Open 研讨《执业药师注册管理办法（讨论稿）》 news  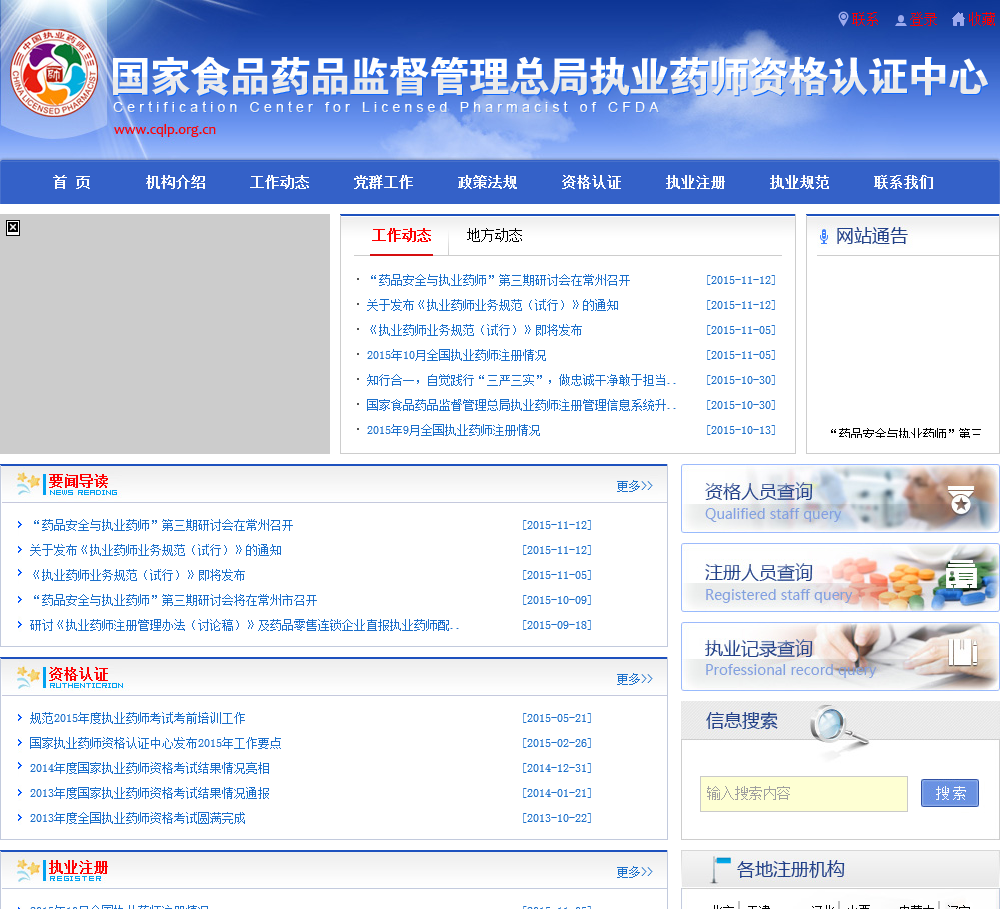pos(244,625)
